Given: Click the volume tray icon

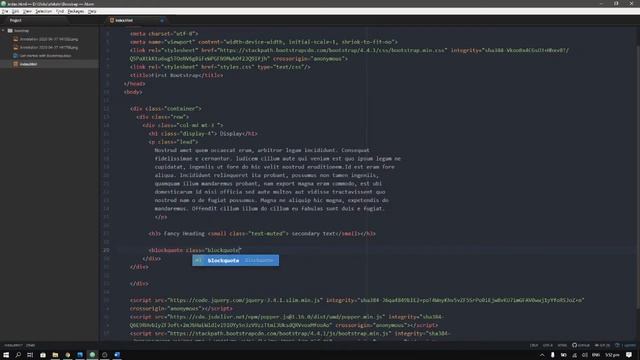Looking at the screenshot, I should 585,356.
